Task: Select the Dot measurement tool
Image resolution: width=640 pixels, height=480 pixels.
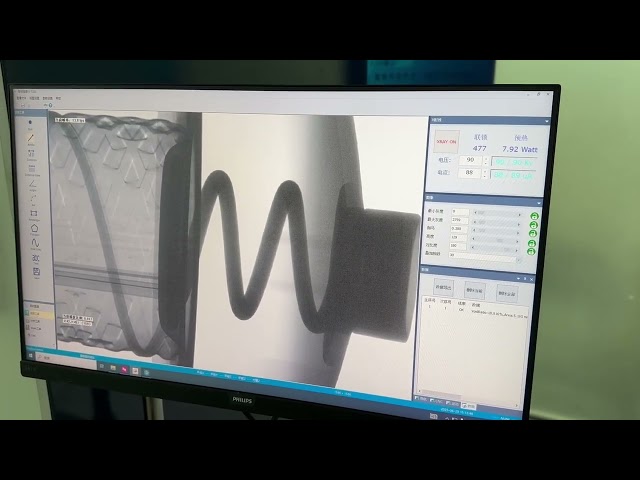Action: coord(30,122)
